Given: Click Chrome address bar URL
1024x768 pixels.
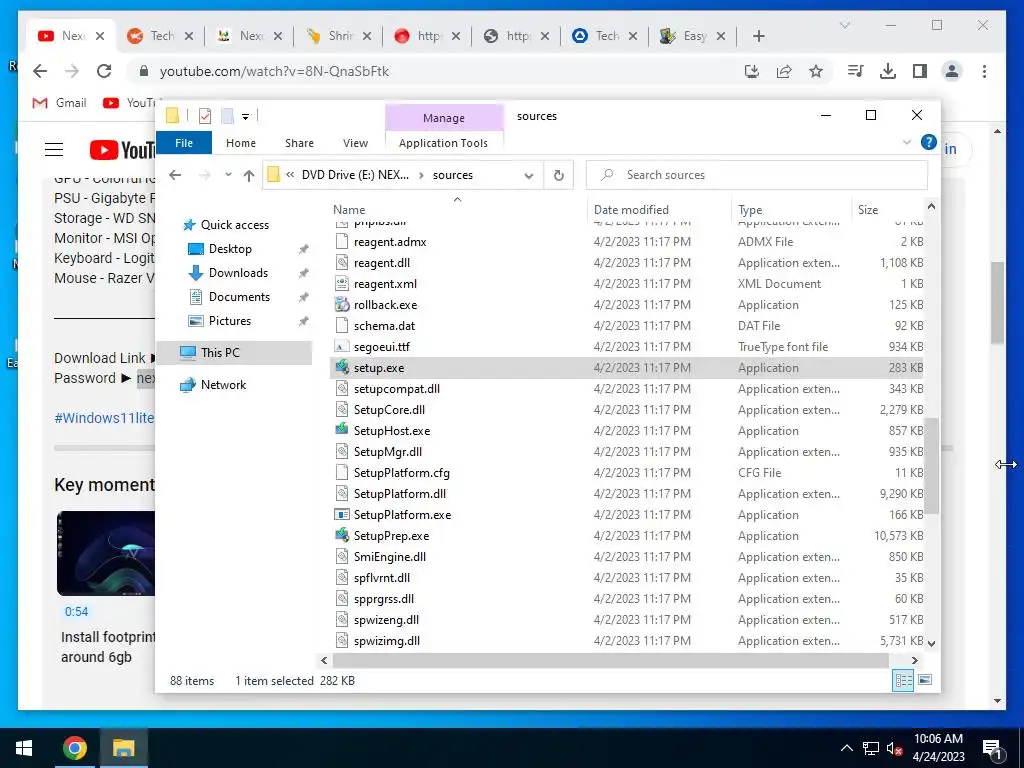Looking at the screenshot, I should point(274,71).
